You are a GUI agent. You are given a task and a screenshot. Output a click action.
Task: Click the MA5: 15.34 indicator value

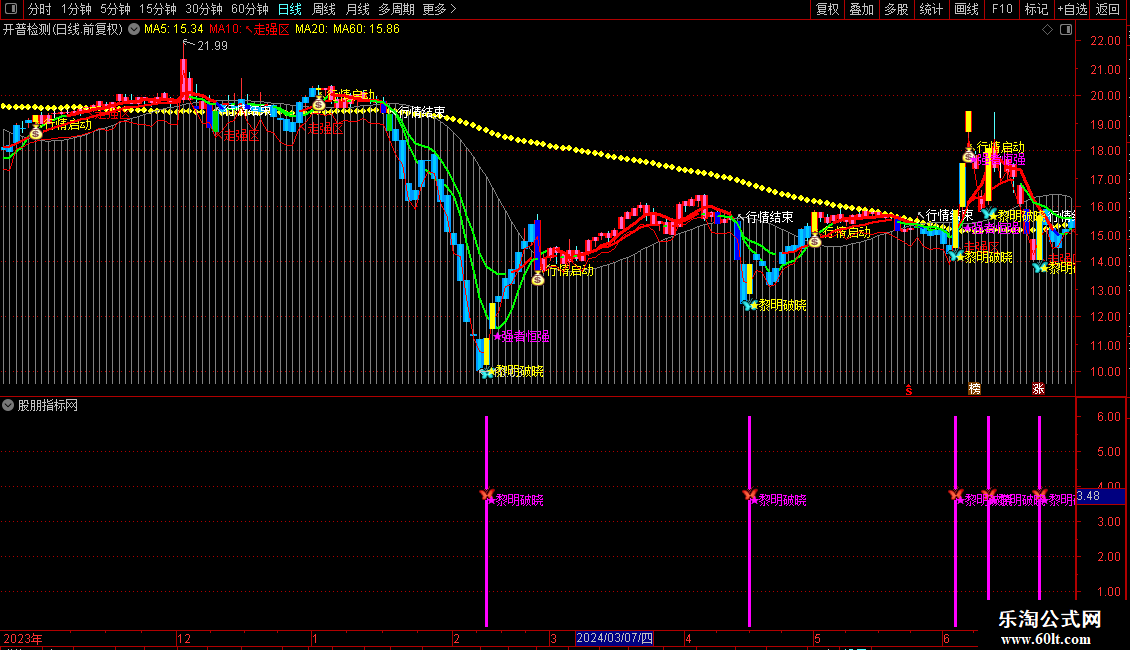click(174, 30)
